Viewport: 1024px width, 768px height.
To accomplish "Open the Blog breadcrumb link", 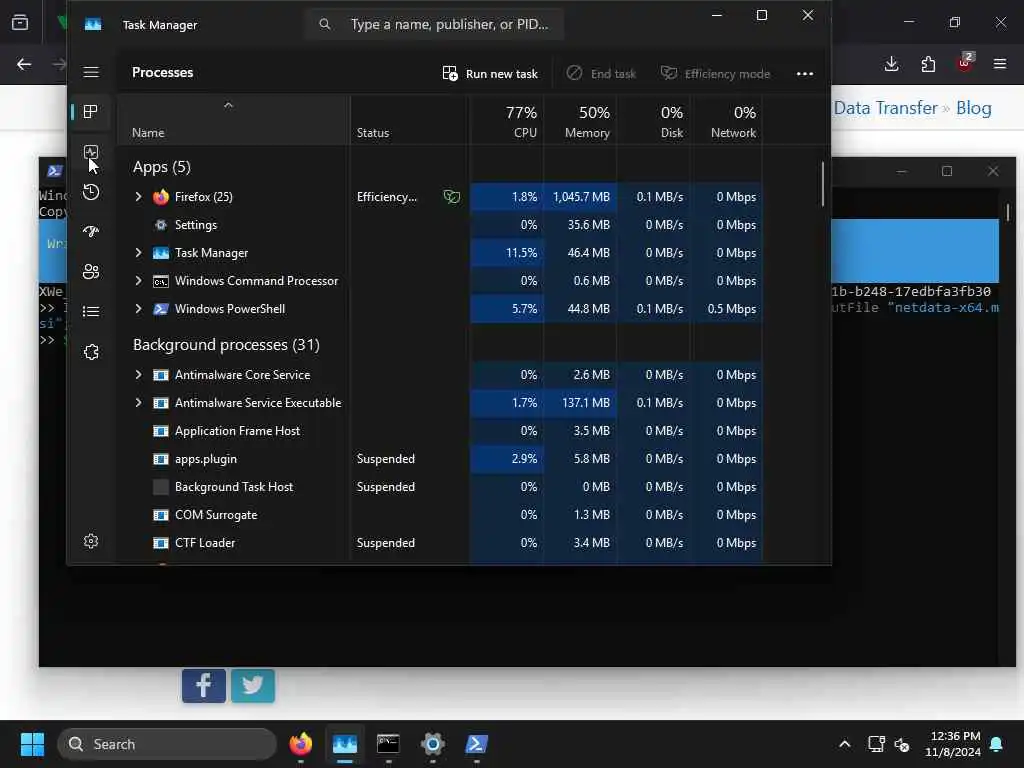I will click(x=974, y=108).
